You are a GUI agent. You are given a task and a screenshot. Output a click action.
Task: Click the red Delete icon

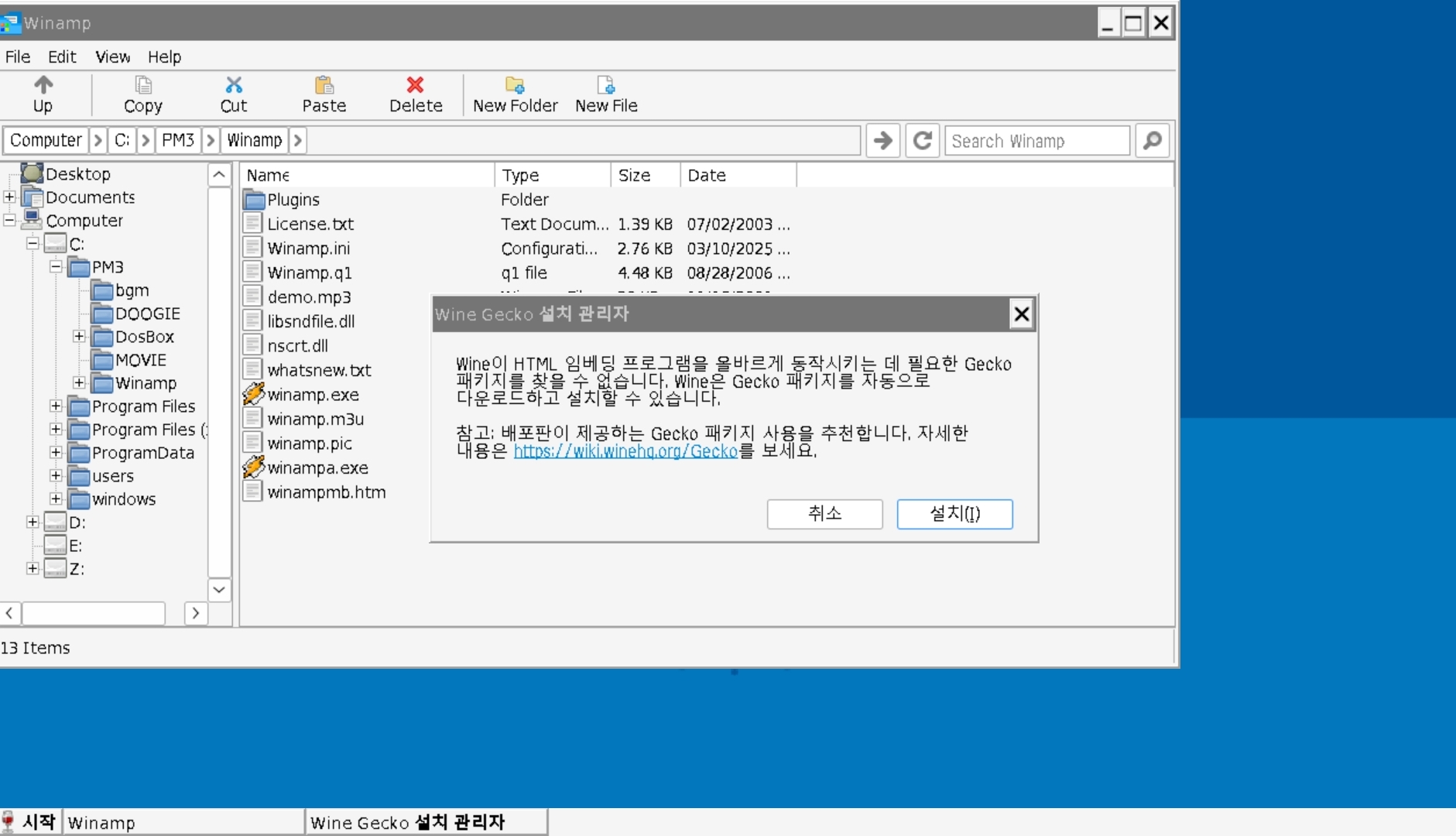pos(416,84)
